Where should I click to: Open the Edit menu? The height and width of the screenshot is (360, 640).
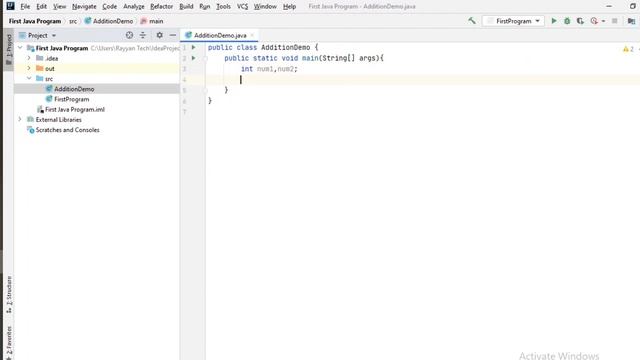point(41,7)
